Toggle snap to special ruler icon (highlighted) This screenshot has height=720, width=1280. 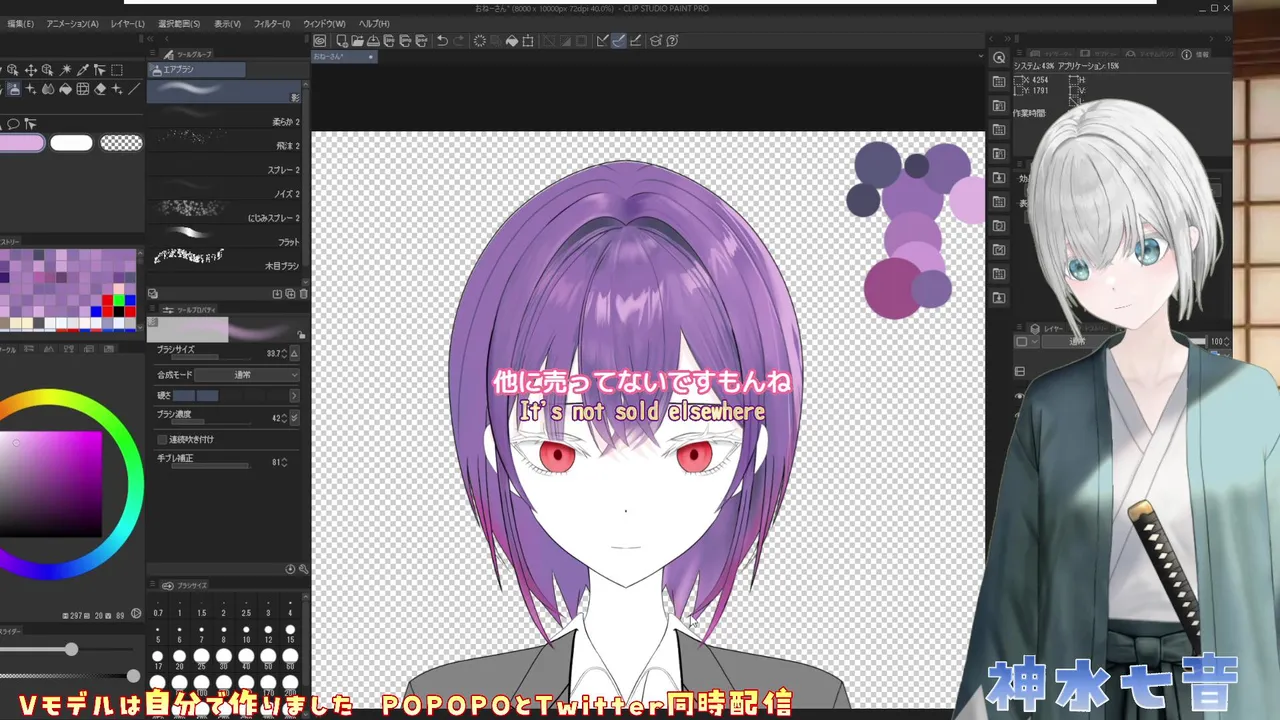618,41
